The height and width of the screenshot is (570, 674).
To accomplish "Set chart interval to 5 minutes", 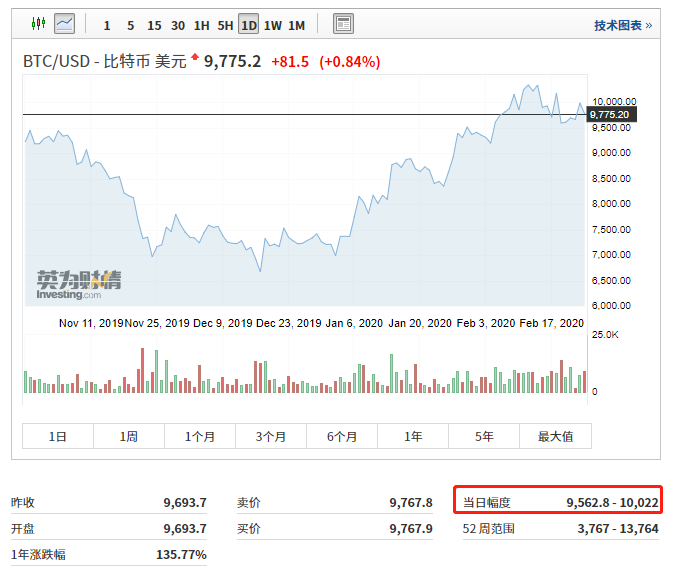I will (x=130, y=25).
